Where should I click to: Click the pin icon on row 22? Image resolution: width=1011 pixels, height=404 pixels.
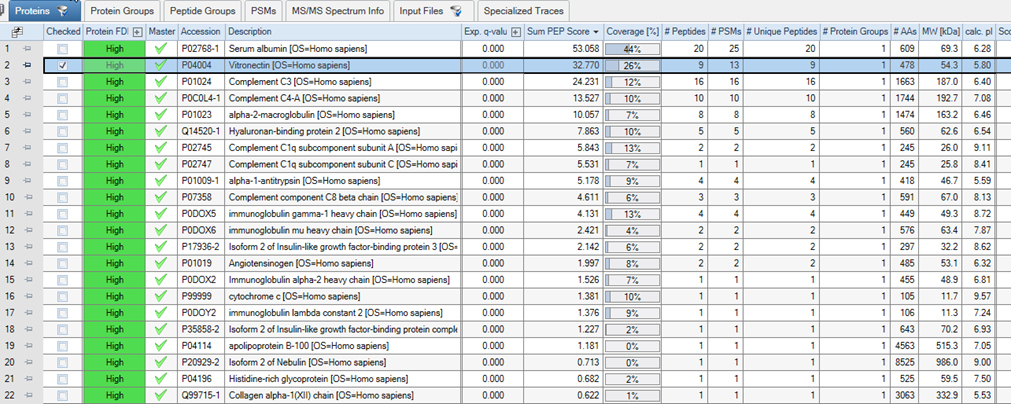pyautogui.click(x=27, y=396)
